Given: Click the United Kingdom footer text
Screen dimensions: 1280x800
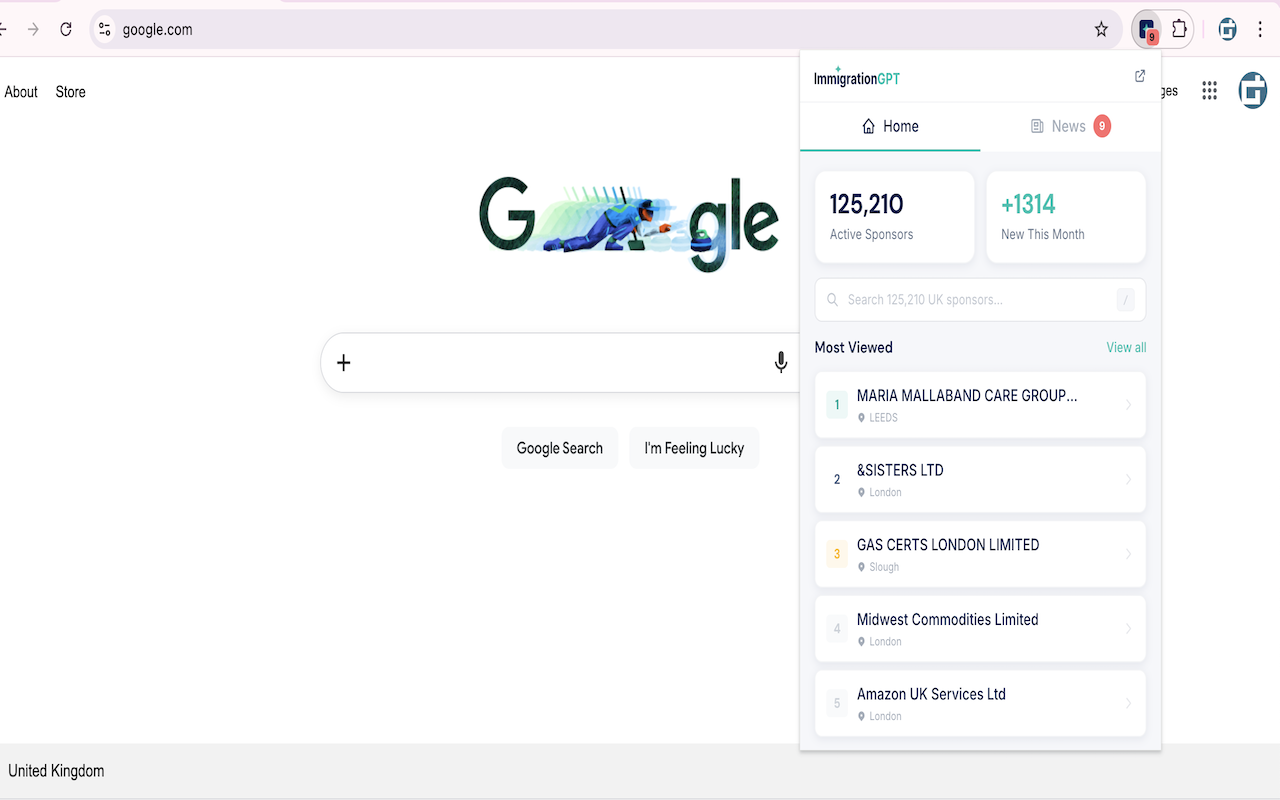Looking at the screenshot, I should (56, 771).
